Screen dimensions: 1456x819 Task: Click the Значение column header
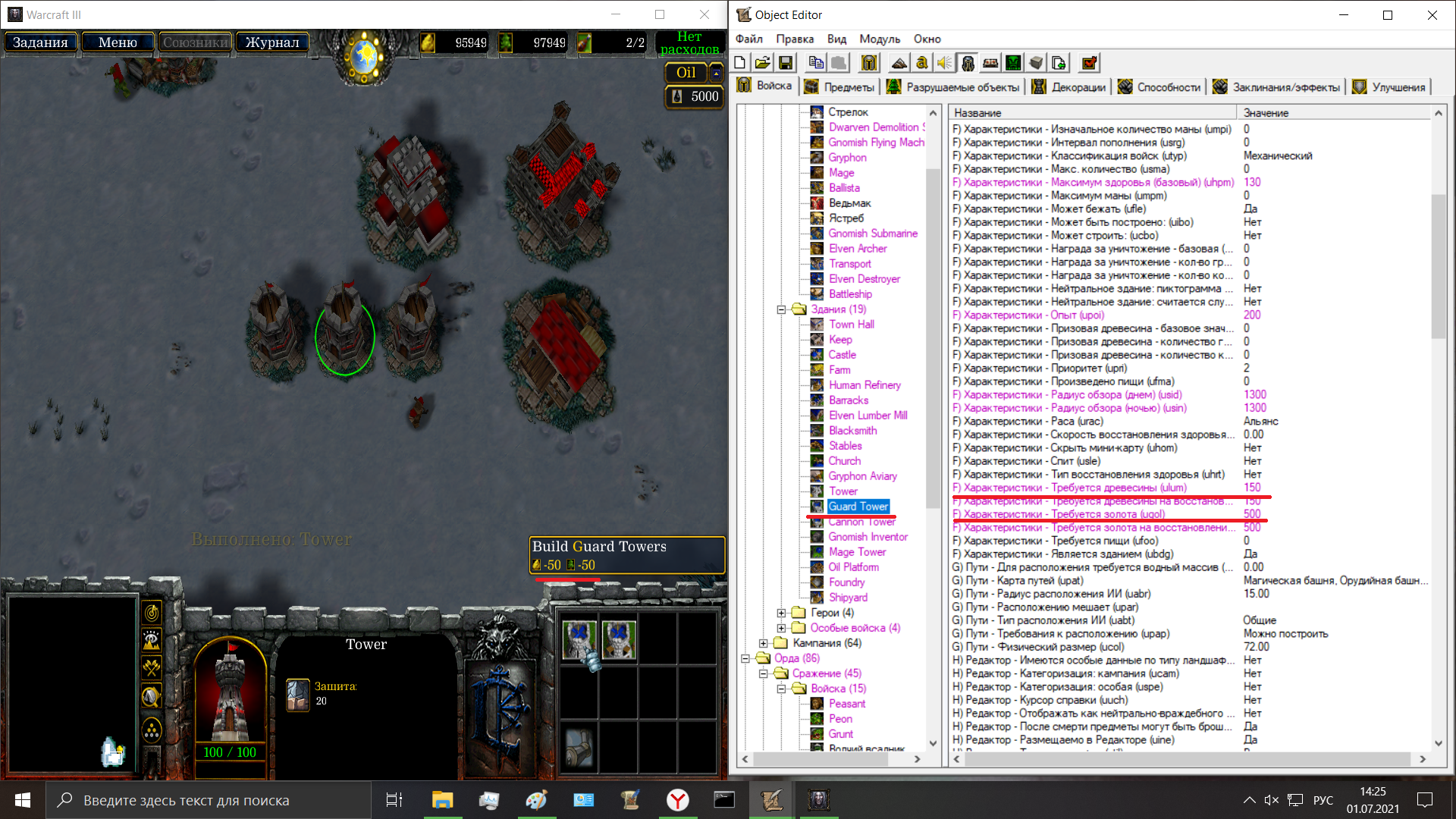pyautogui.click(x=1332, y=112)
